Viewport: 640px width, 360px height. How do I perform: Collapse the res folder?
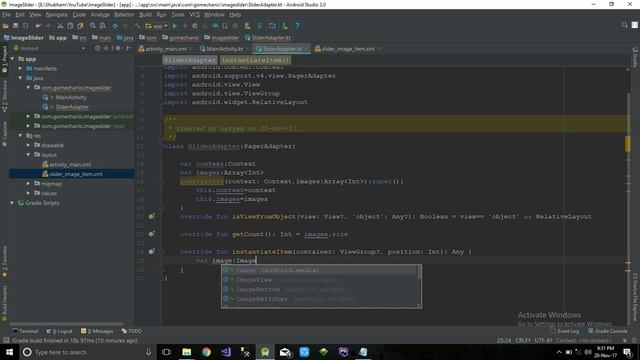click(20, 136)
